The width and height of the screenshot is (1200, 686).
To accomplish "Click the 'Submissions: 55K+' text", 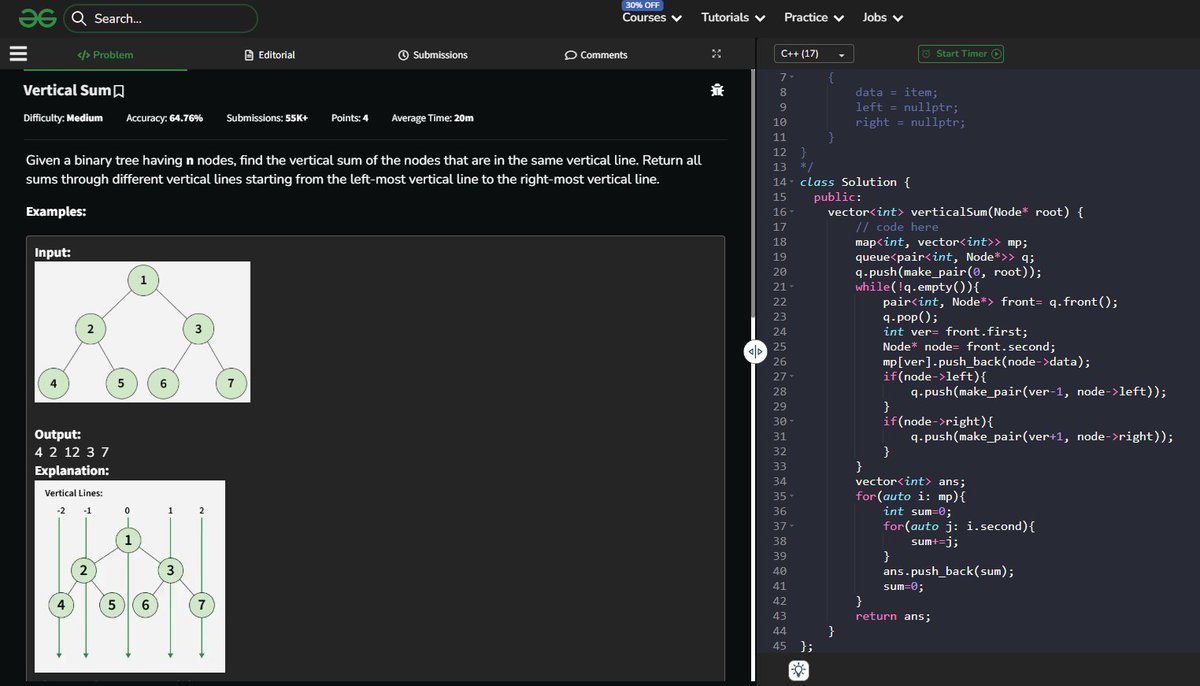I will [x=267, y=118].
